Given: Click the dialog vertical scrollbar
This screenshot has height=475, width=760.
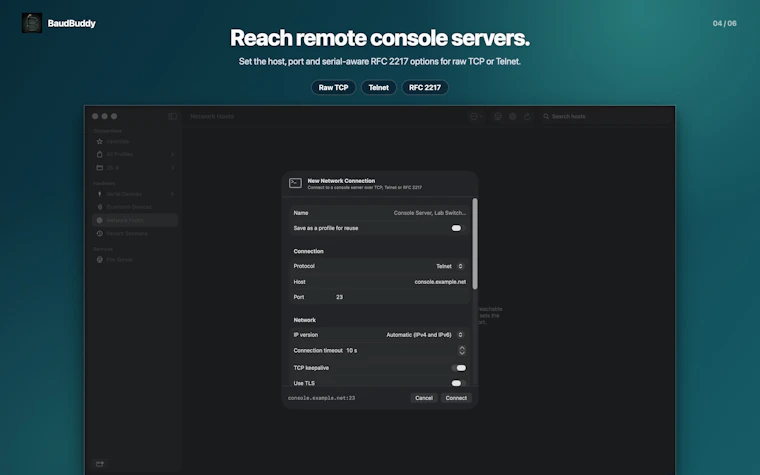Looking at the screenshot, I should [475, 244].
